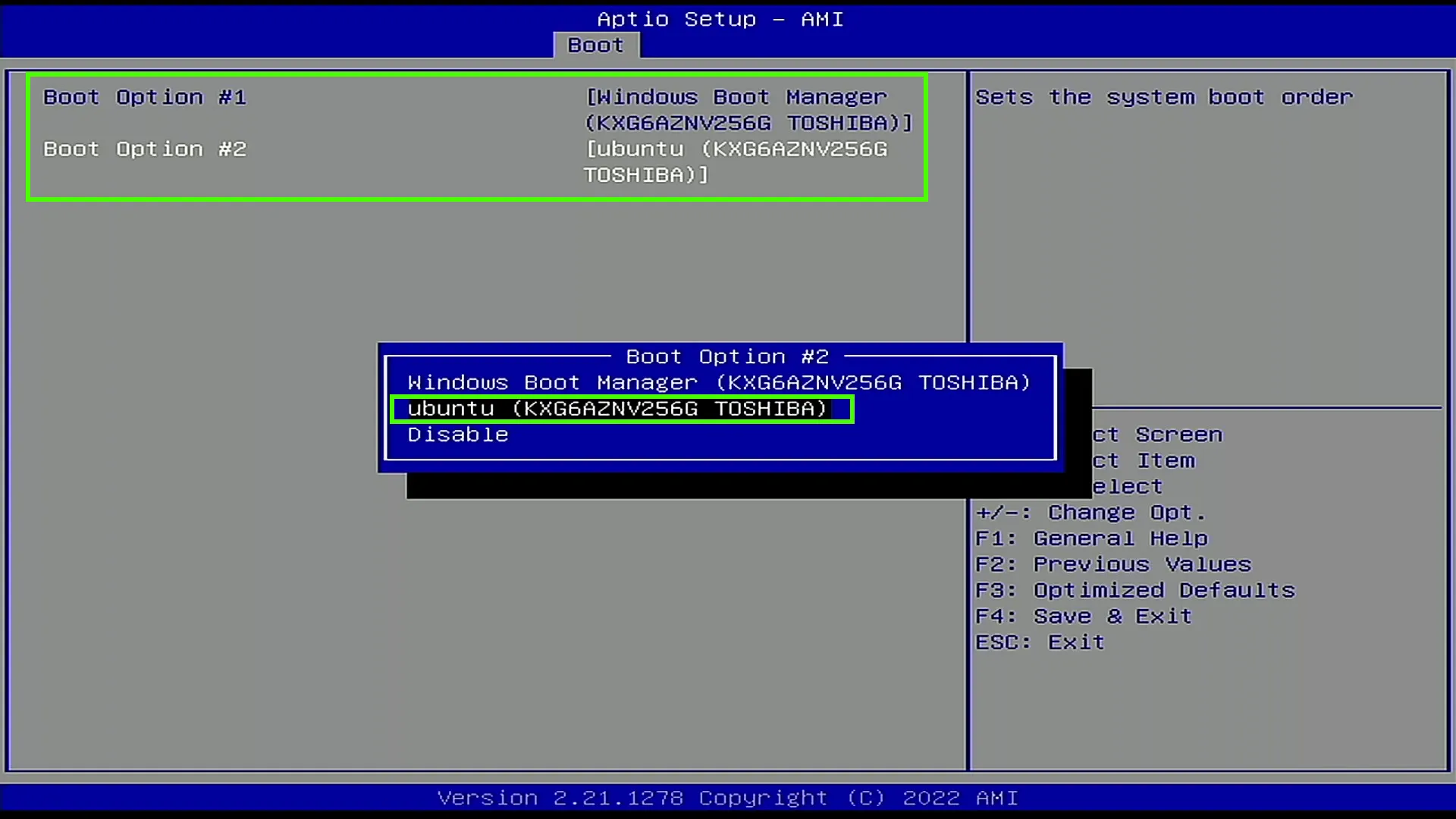1456x819 pixels.
Task: Open Boot Option #1 Windows Boot Manager value
Action: click(x=748, y=110)
